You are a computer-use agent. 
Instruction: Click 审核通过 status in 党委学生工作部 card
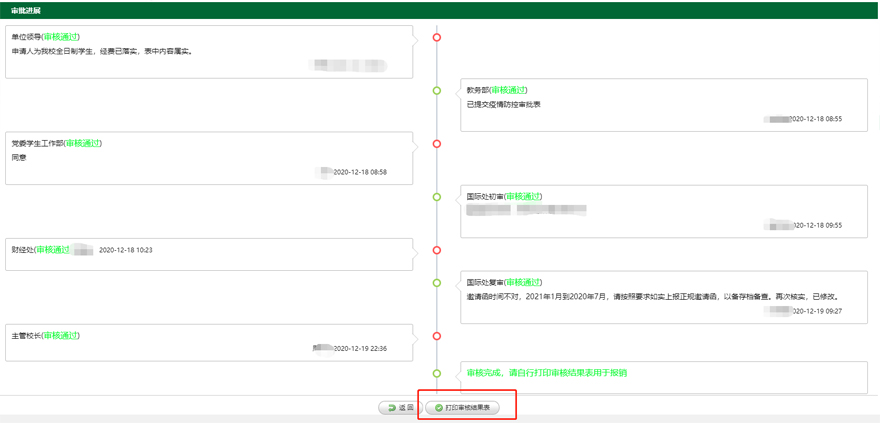tap(83, 143)
